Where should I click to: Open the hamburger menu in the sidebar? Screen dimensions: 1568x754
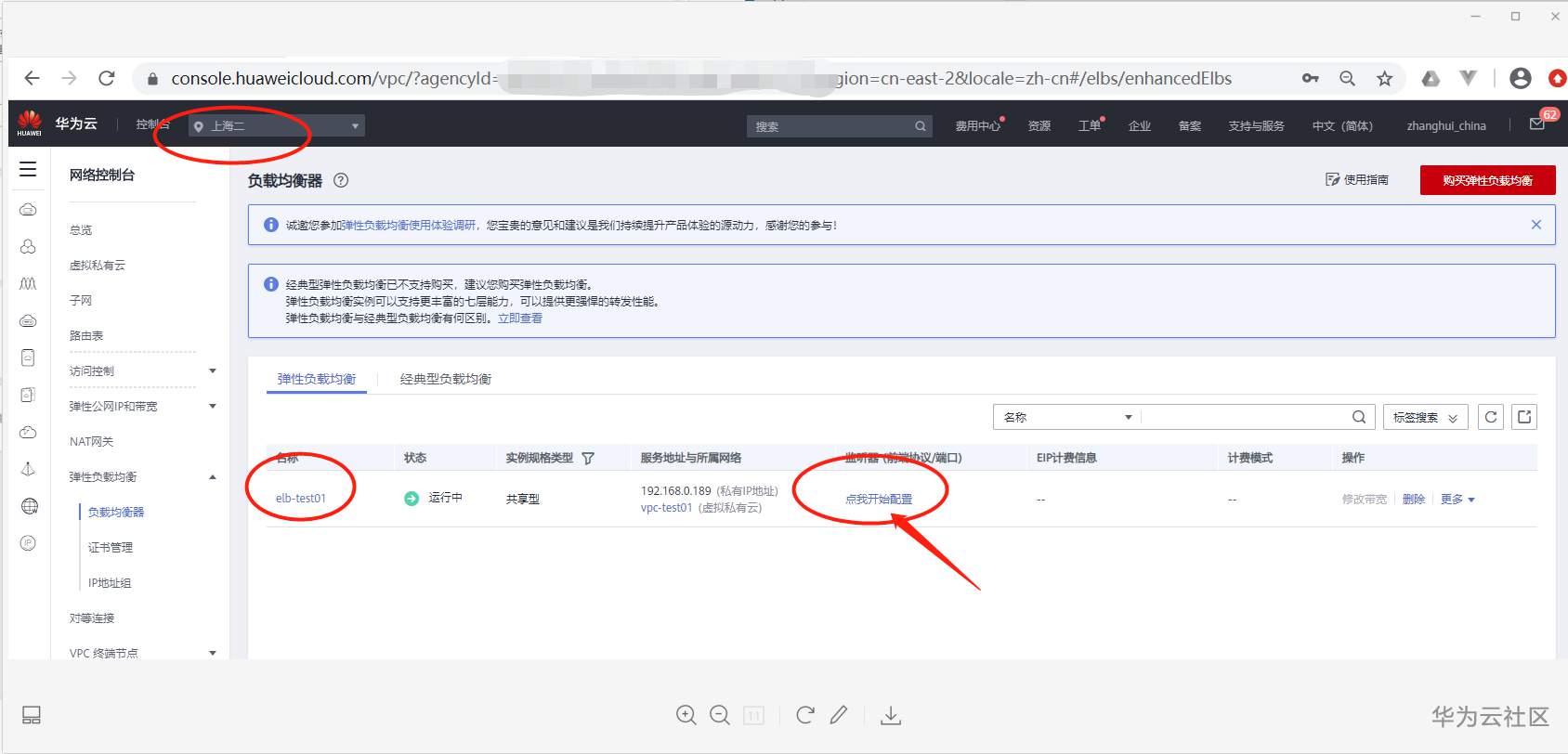[x=29, y=169]
